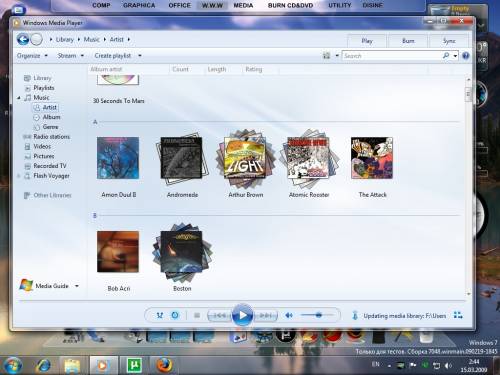
Task: Expand the Create playlist dropdown arrow
Action: pos(140,56)
